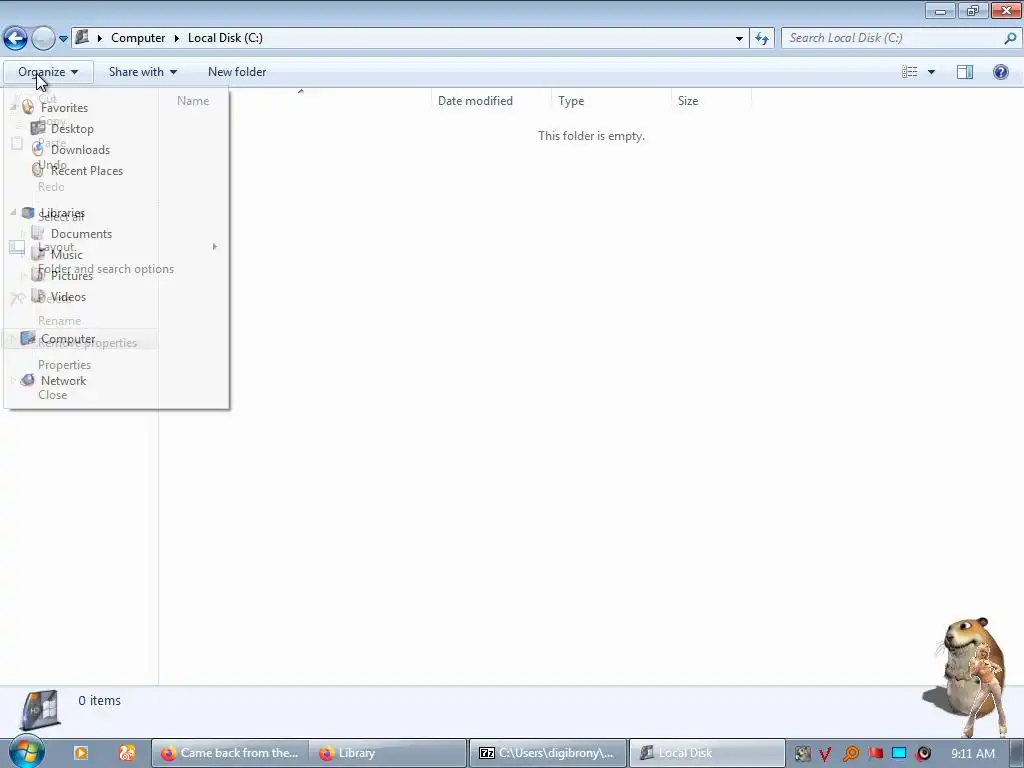Open the More view options dropdown arrow

click(x=931, y=72)
